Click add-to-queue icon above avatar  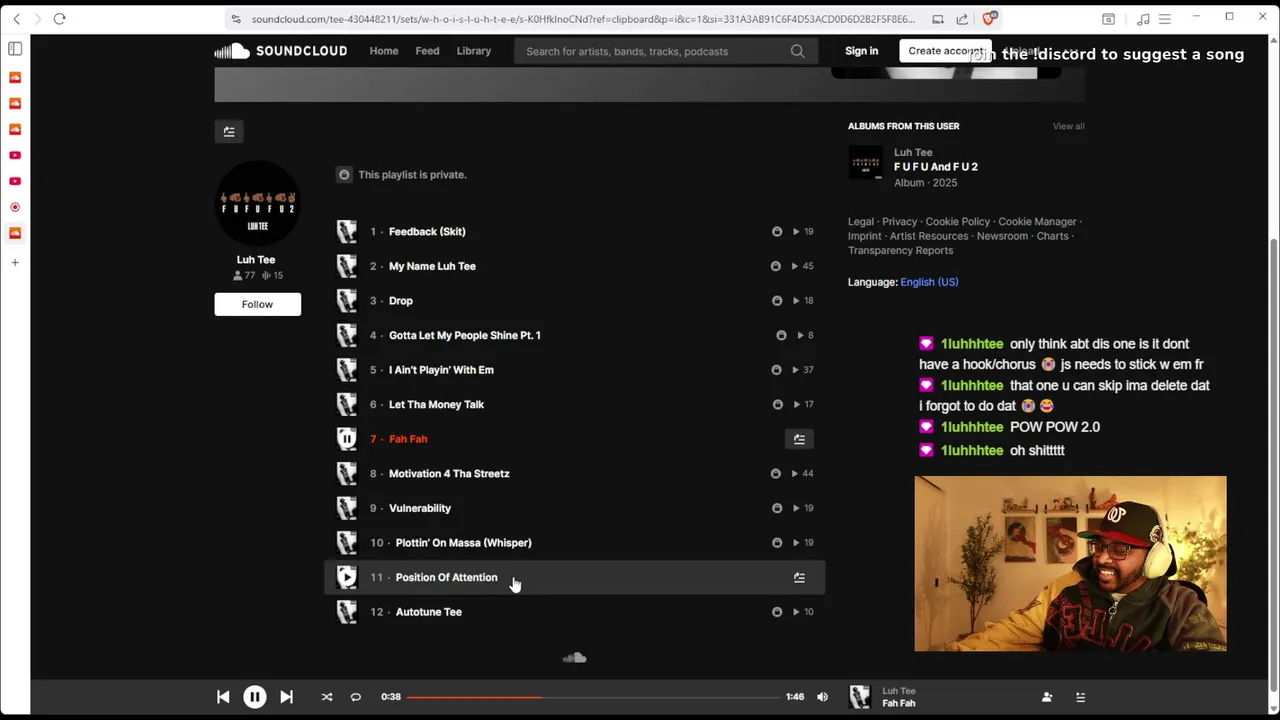click(229, 131)
